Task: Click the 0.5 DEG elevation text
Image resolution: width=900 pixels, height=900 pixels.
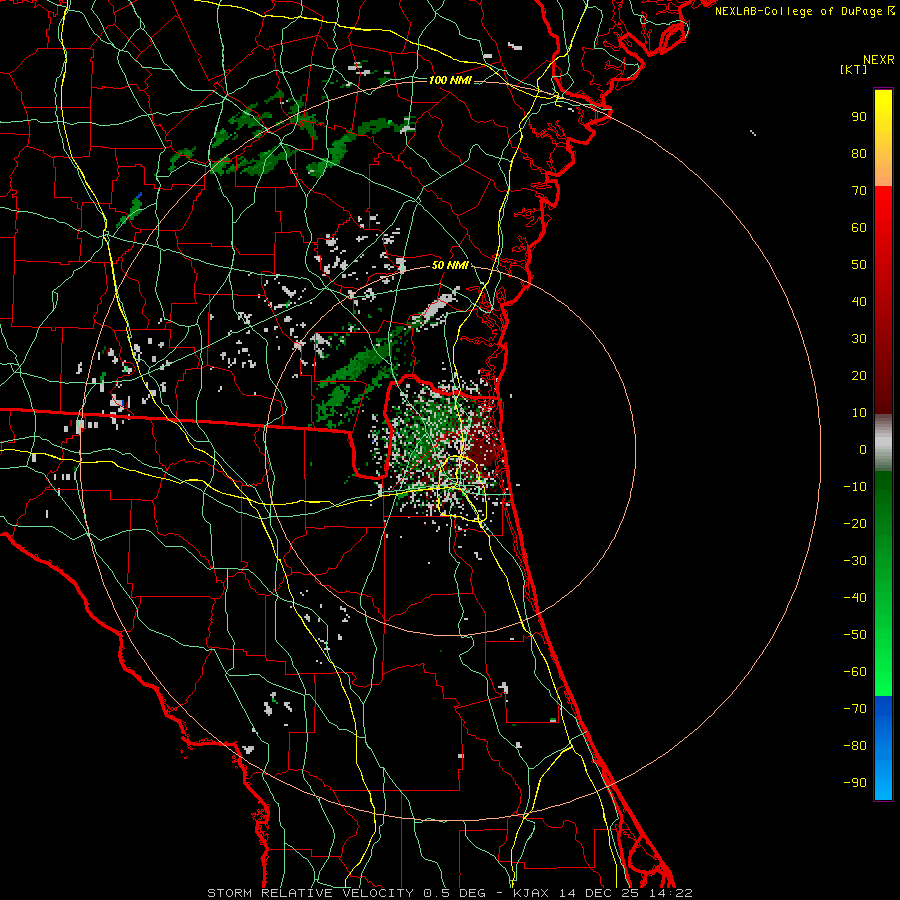Action: coord(455,893)
